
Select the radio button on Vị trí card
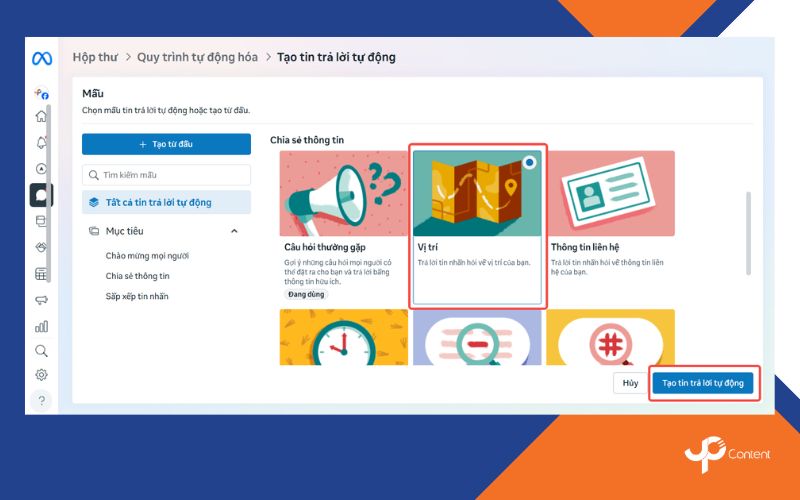[529, 161]
